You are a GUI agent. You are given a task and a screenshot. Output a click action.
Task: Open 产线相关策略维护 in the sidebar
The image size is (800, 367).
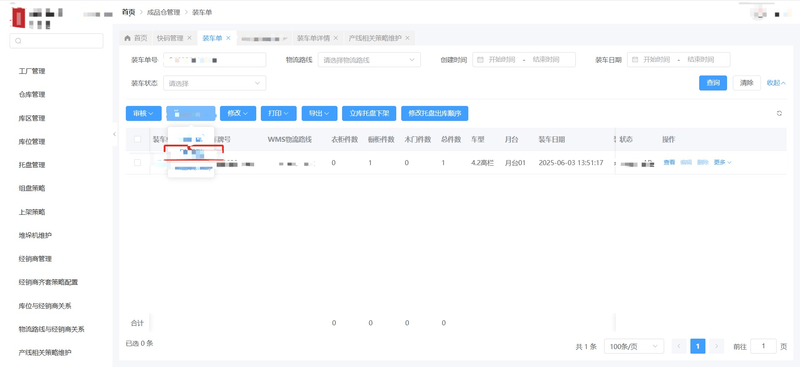pyautogui.click(x=45, y=353)
